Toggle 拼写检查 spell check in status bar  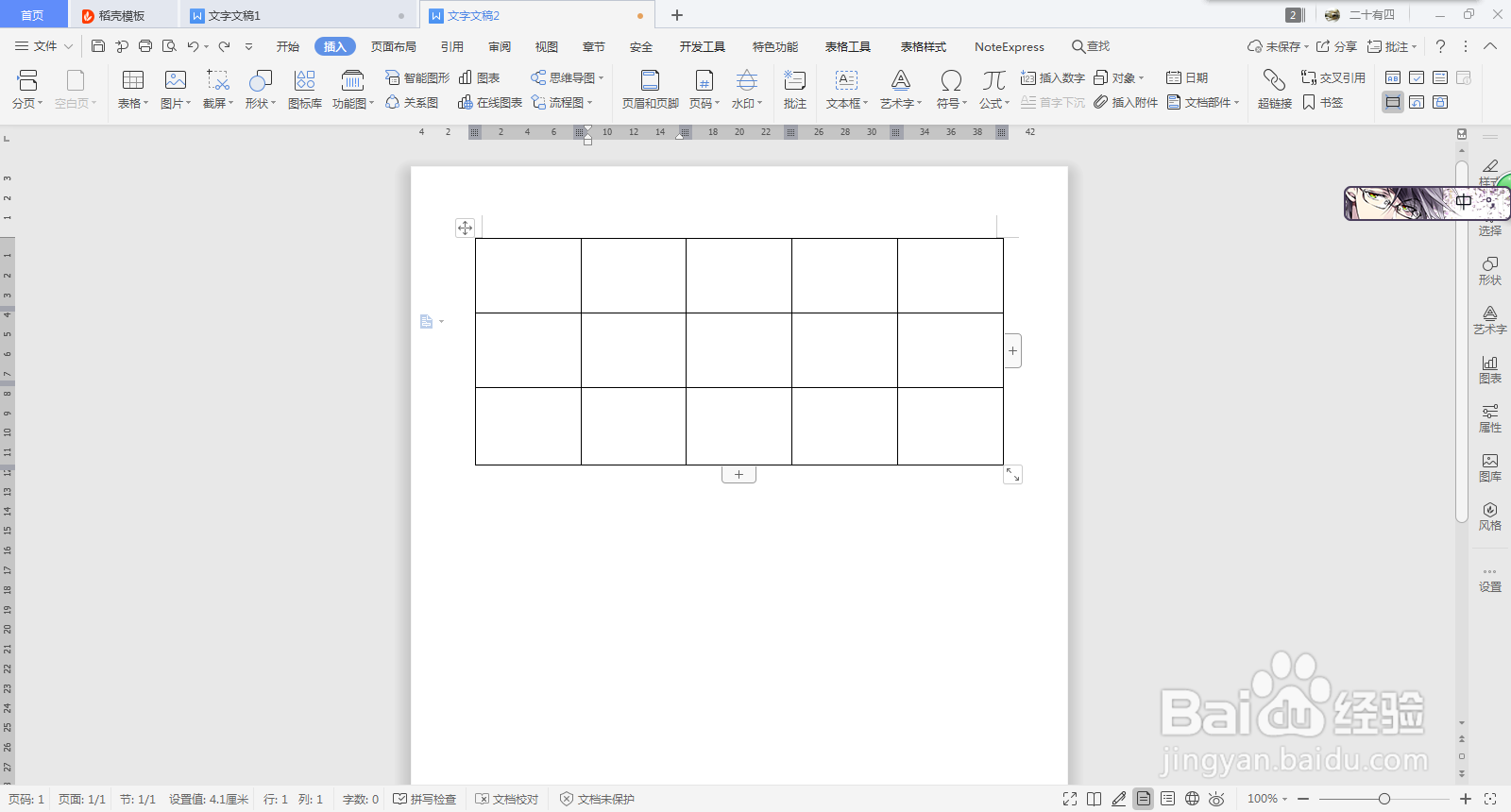point(425,799)
